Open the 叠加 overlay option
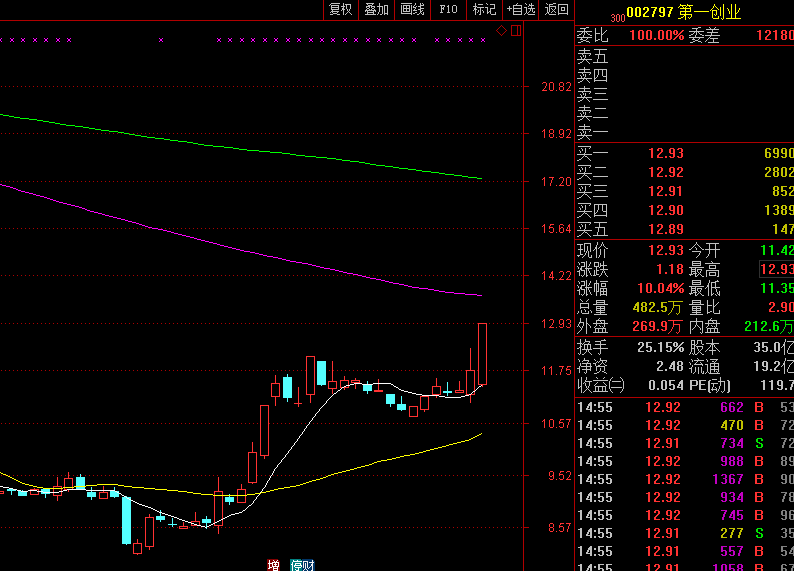 [x=376, y=10]
